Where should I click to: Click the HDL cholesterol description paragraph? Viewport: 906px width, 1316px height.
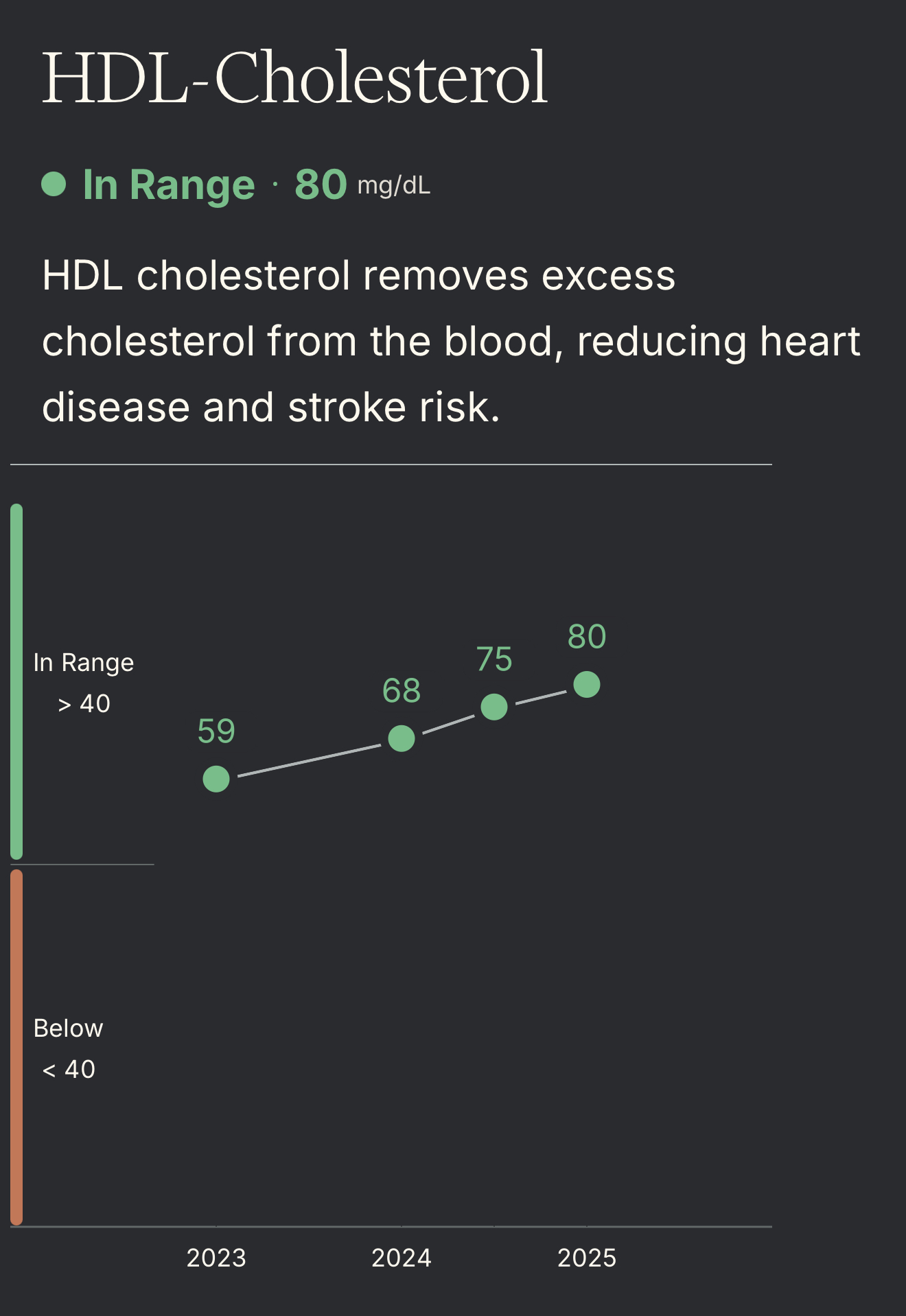click(x=451, y=341)
